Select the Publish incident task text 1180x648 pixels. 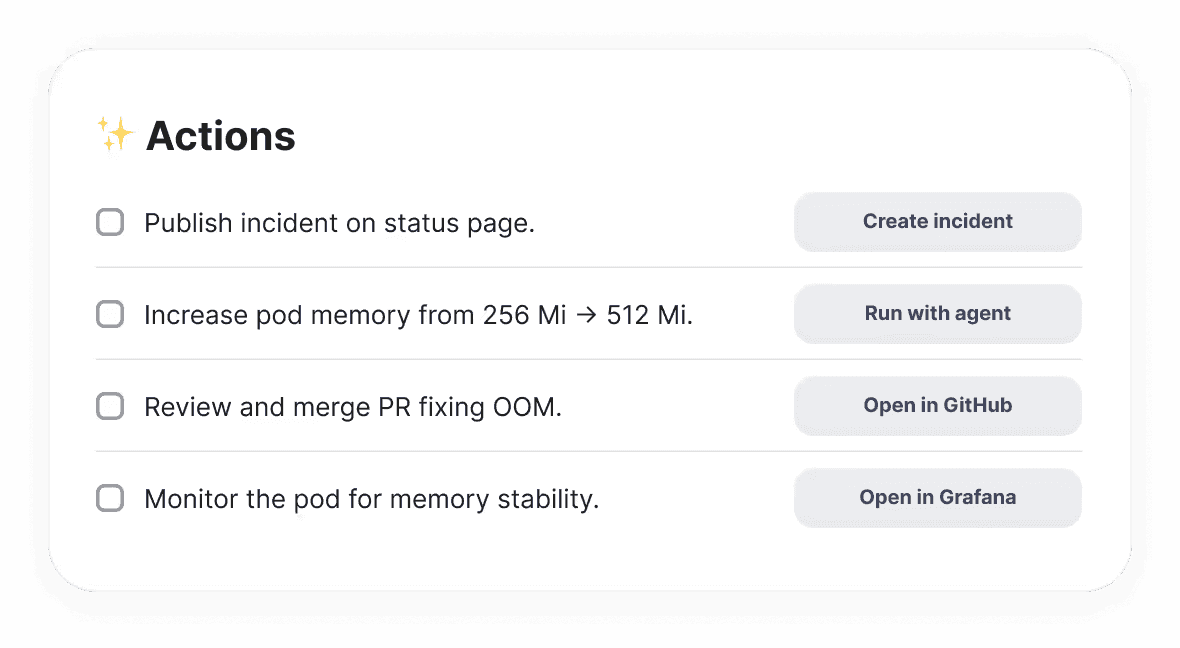pos(340,222)
